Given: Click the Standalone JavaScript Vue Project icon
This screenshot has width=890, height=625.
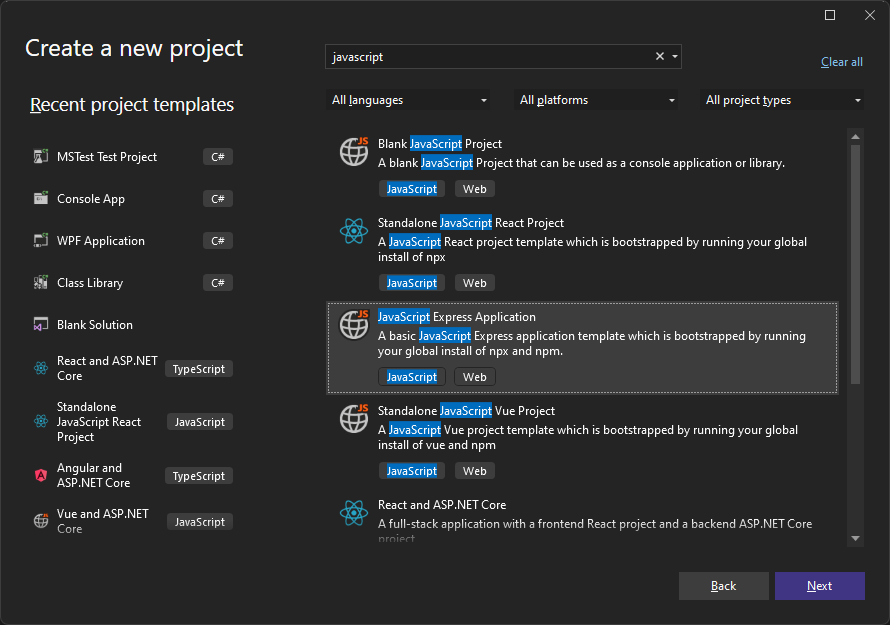Looking at the screenshot, I should (353, 419).
